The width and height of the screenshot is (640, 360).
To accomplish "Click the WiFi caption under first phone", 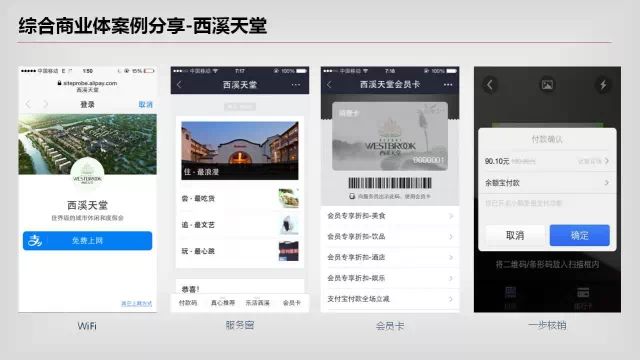I will 87,326.
